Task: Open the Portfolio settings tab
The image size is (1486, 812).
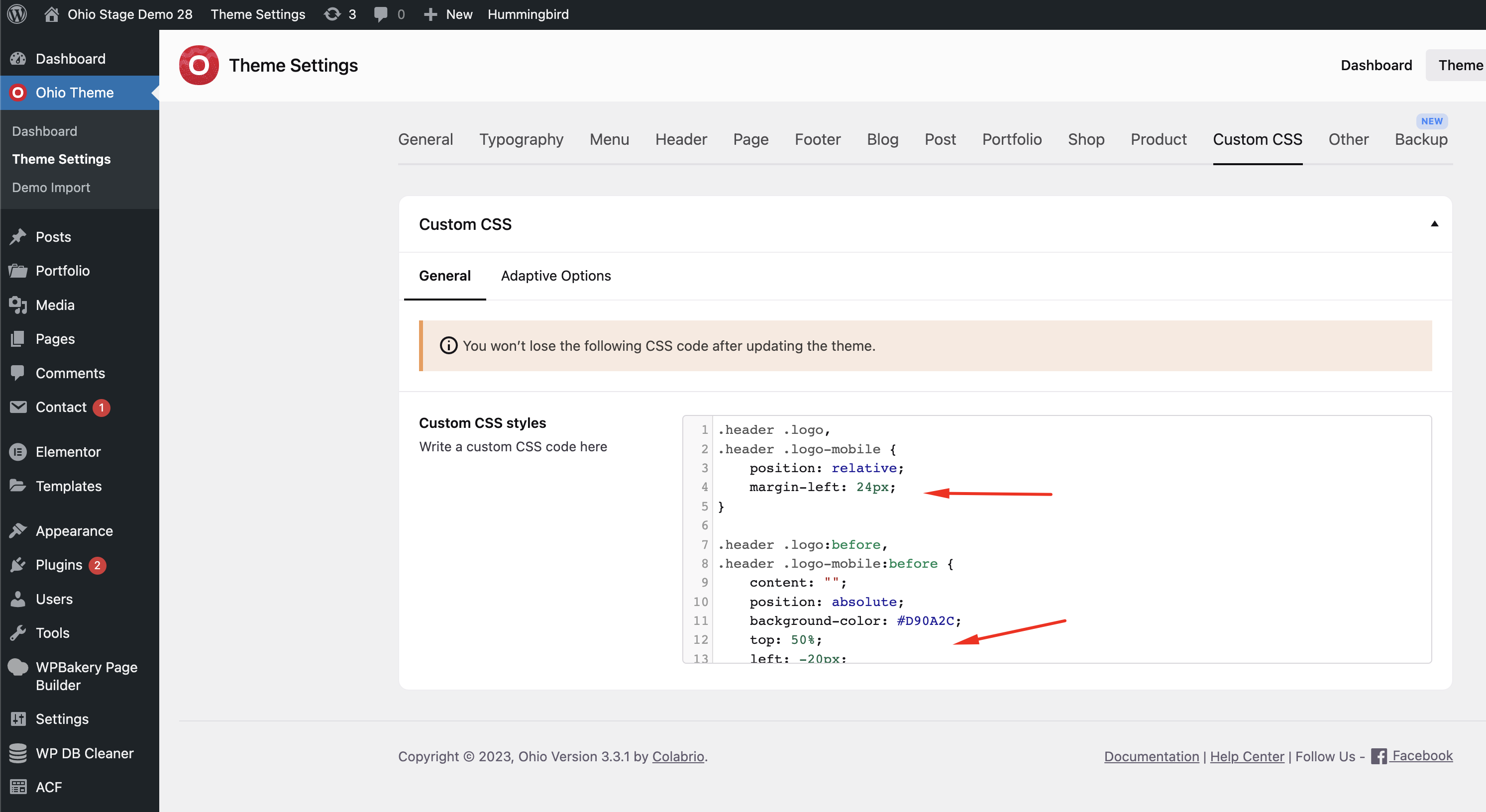Action: point(1012,139)
